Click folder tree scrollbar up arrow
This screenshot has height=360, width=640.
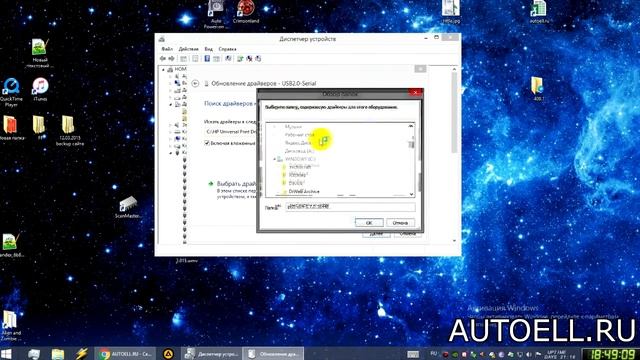click(x=411, y=126)
